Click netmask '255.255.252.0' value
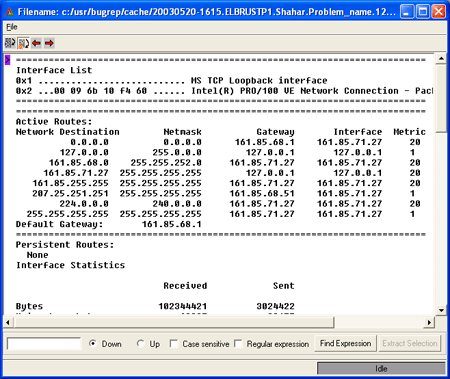This screenshot has width=450, height=379. pyautogui.click(x=166, y=163)
